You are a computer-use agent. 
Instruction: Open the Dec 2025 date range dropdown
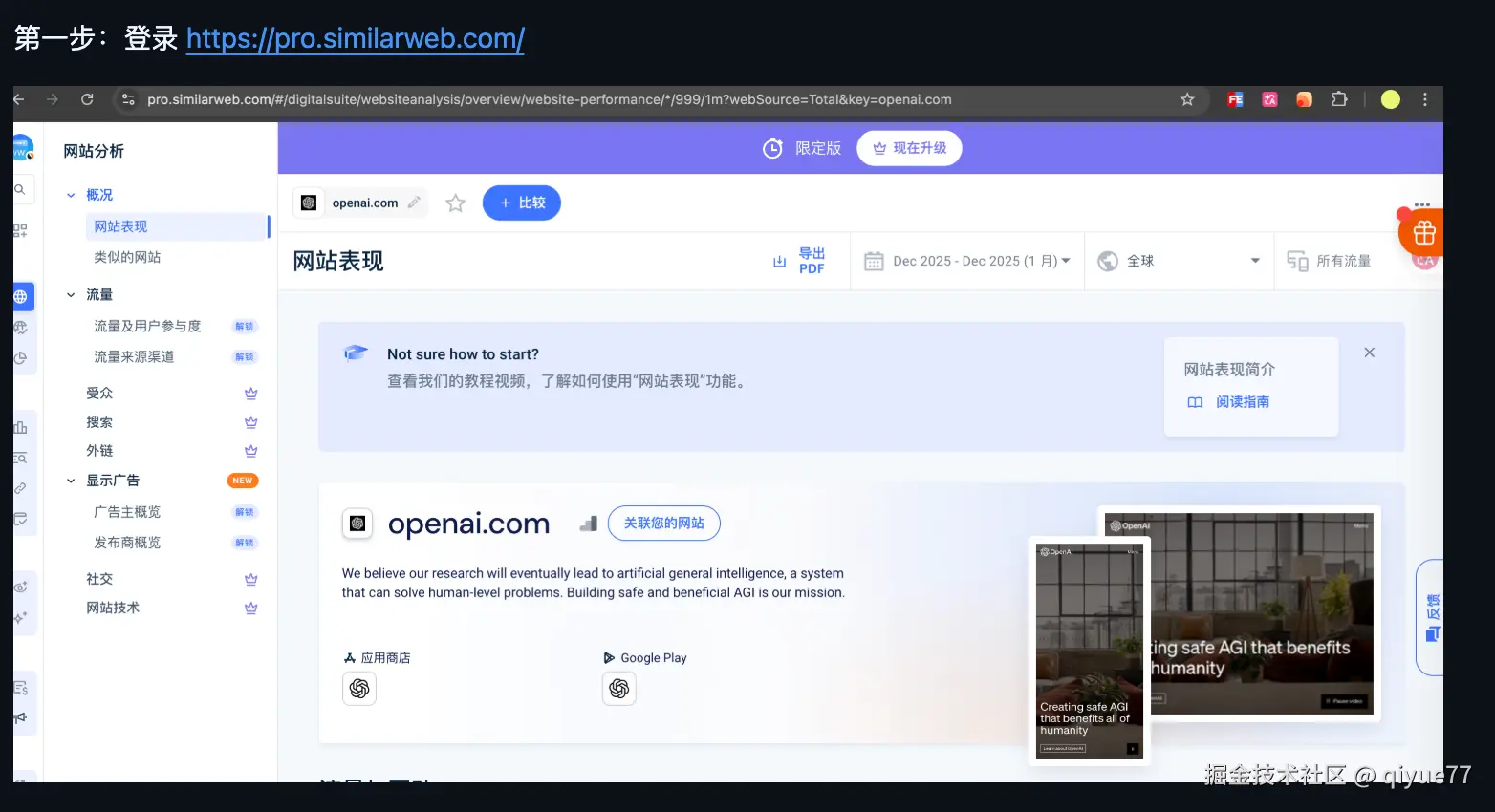[967, 261]
